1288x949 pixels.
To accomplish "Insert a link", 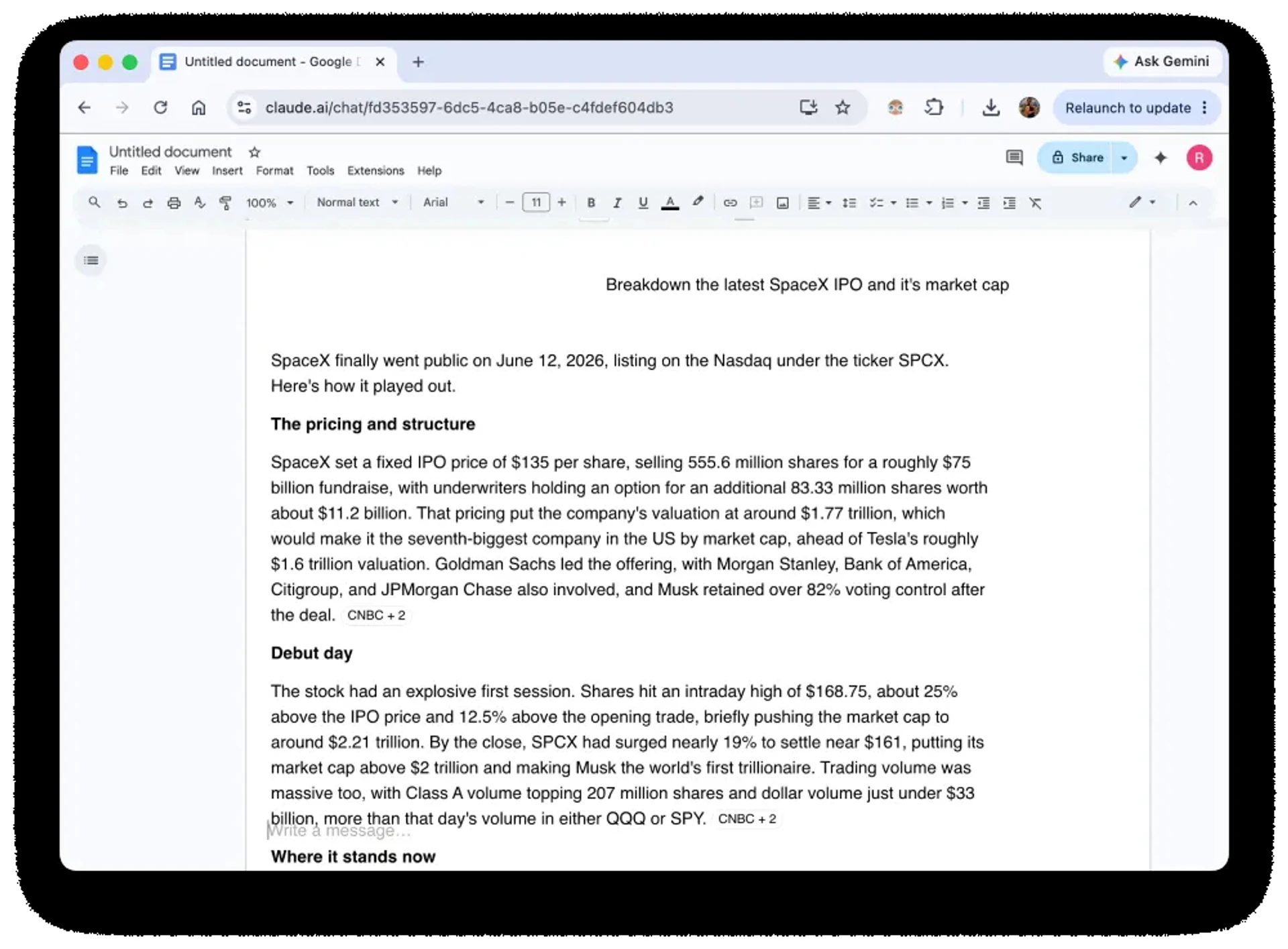I will 730,203.
